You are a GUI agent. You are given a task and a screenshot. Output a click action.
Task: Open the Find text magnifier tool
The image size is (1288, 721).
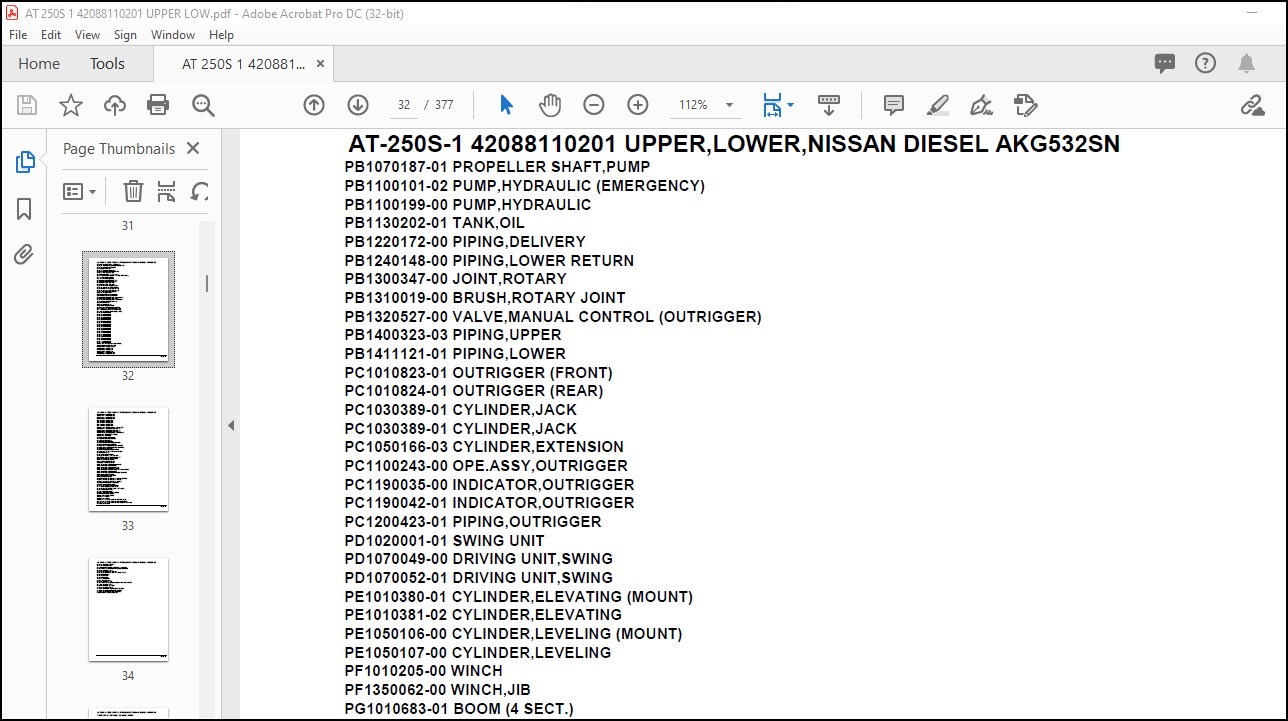tap(203, 105)
